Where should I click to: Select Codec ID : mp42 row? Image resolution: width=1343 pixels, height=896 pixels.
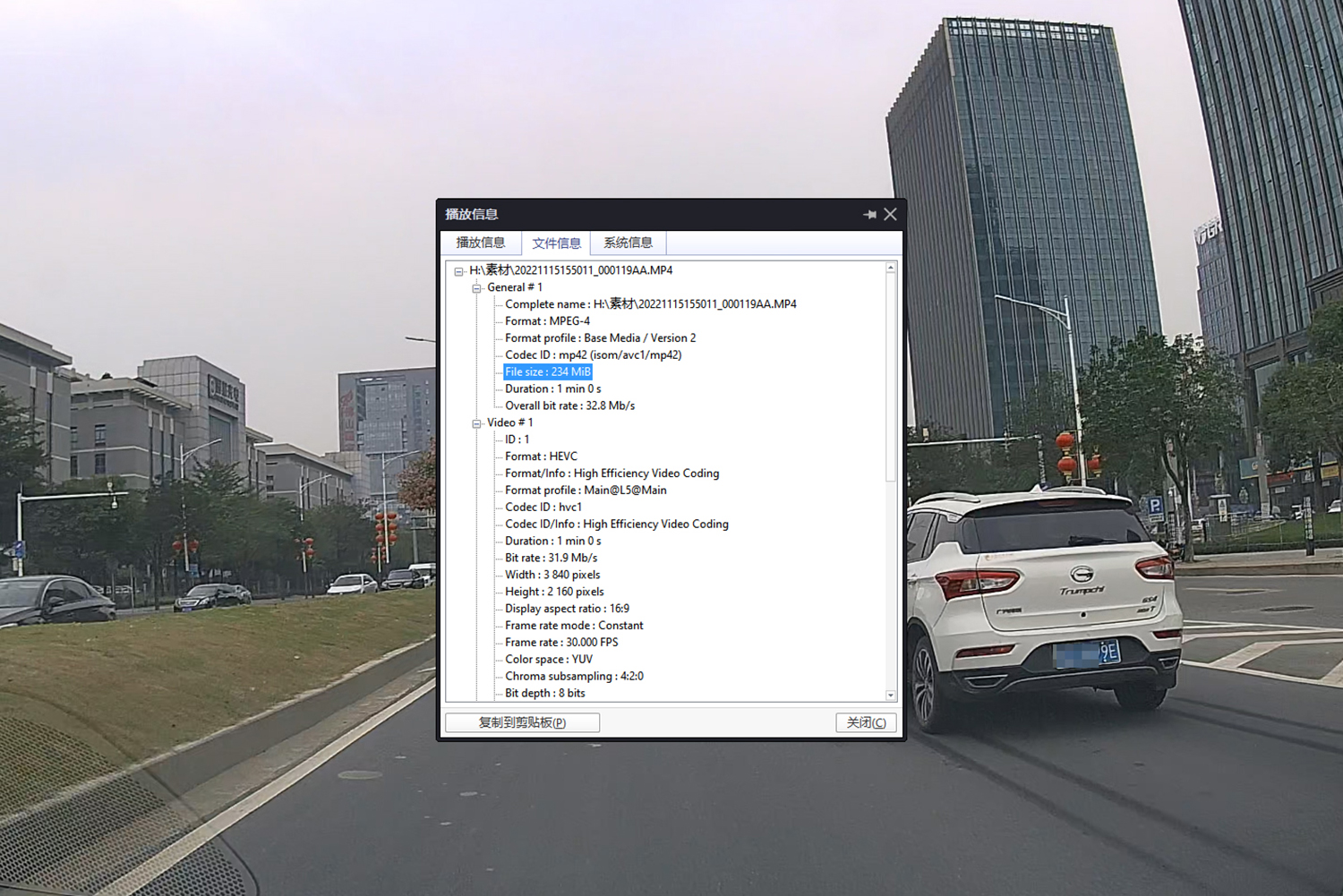[593, 355]
